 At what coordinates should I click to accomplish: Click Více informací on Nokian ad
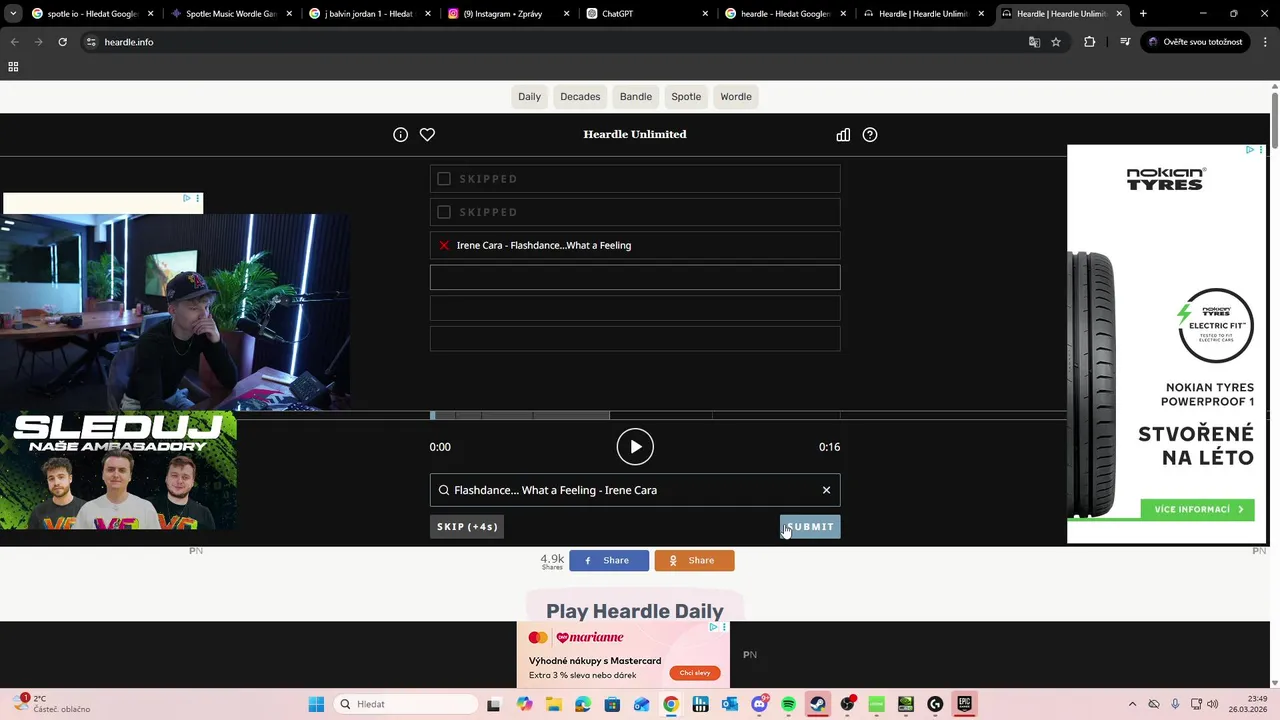tap(1197, 509)
